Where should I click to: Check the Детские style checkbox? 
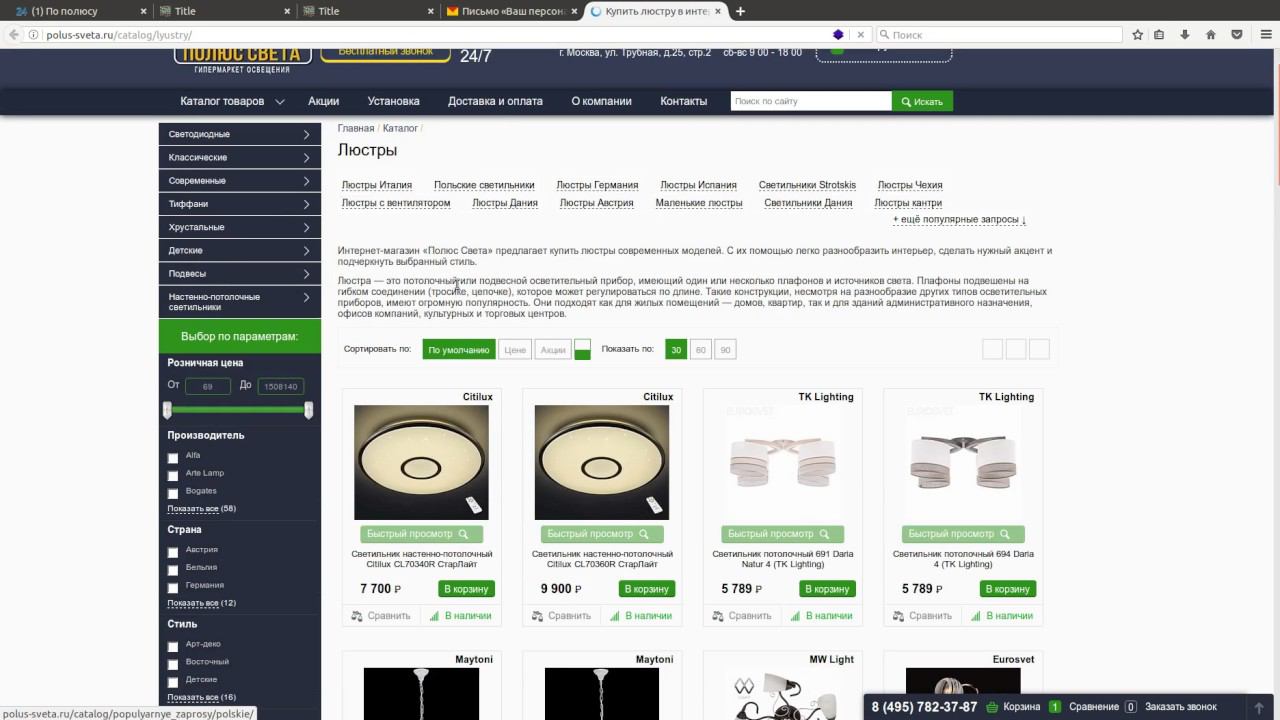click(173, 682)
